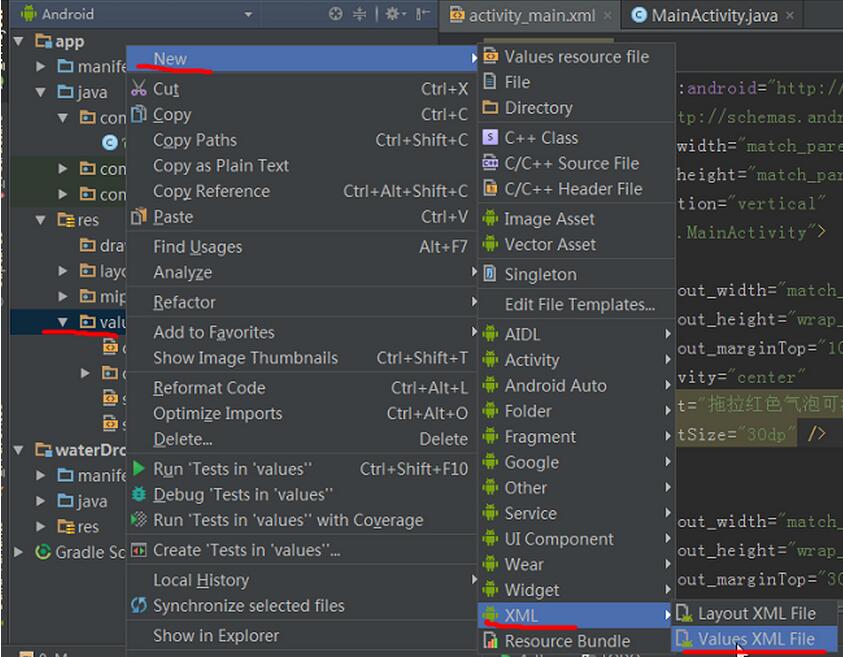Viewport: 843px width, 657px height.
Task: Expand the layout folder
Action: point(62,270)
